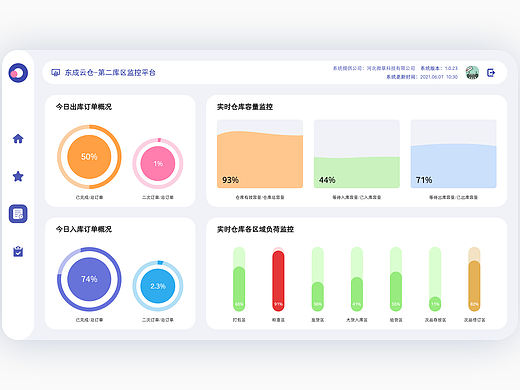Screen dimensions: 520x390
Task: Click the 实时仓库各区域负荷监控 heading
Action: (x=255, y=229)
